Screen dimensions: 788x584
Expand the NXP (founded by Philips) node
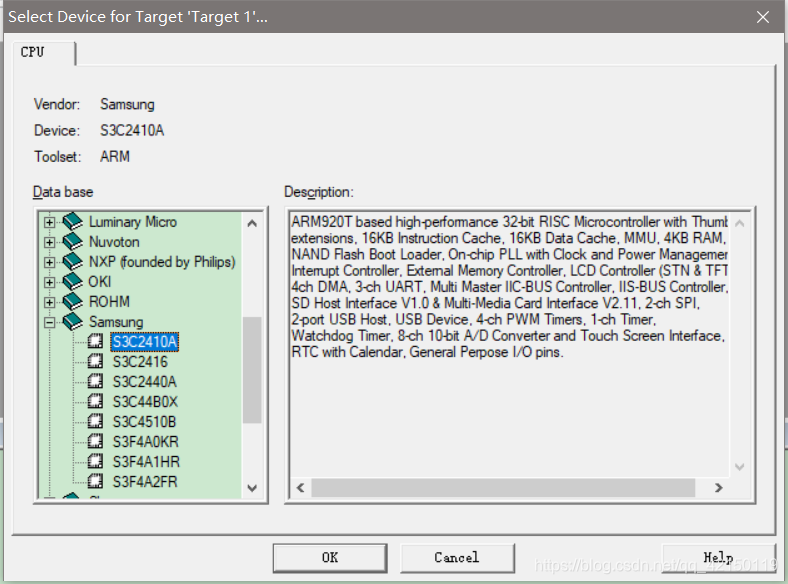49,262
